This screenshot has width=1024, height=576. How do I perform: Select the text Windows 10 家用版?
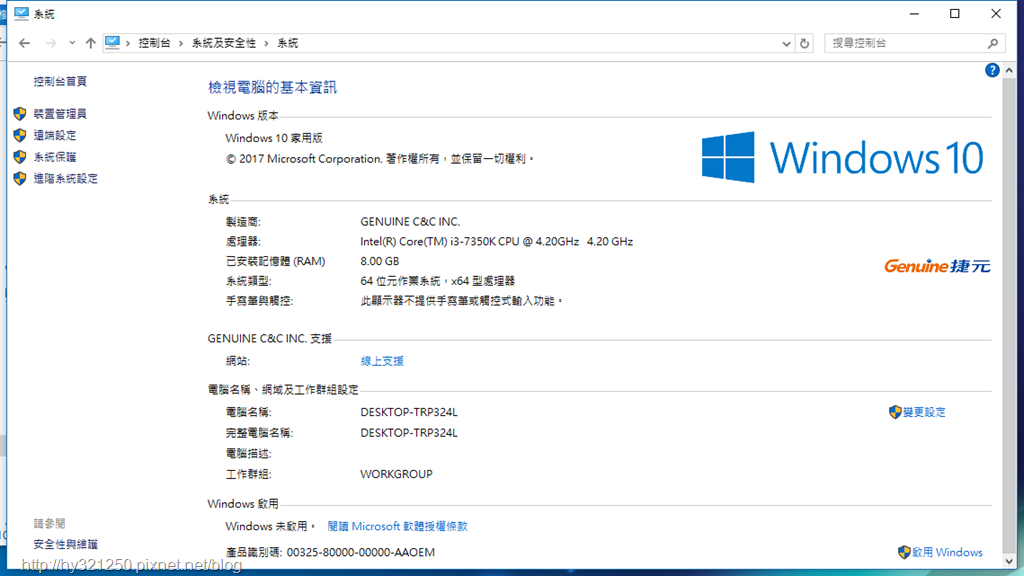[x=274, y=138]
